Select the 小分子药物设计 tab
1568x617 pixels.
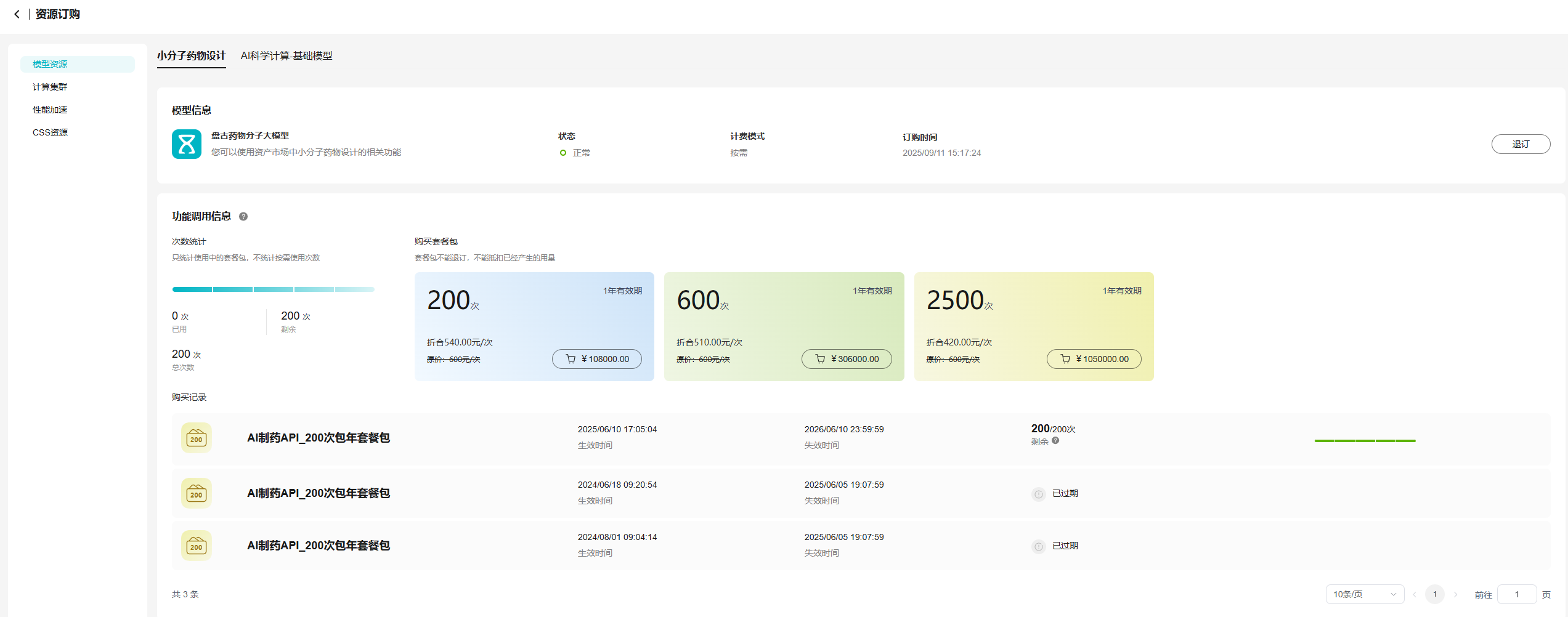(x=191, y=55)
